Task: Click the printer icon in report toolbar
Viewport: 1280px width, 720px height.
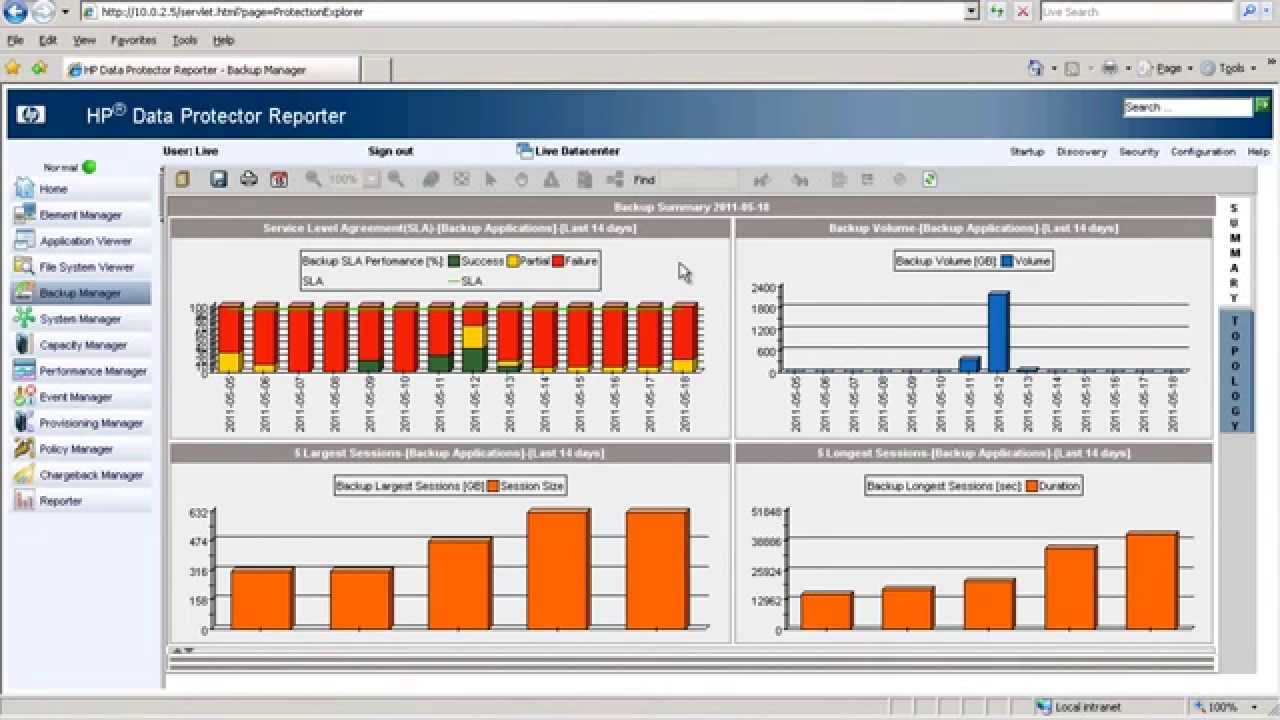Action: [249, 179]
